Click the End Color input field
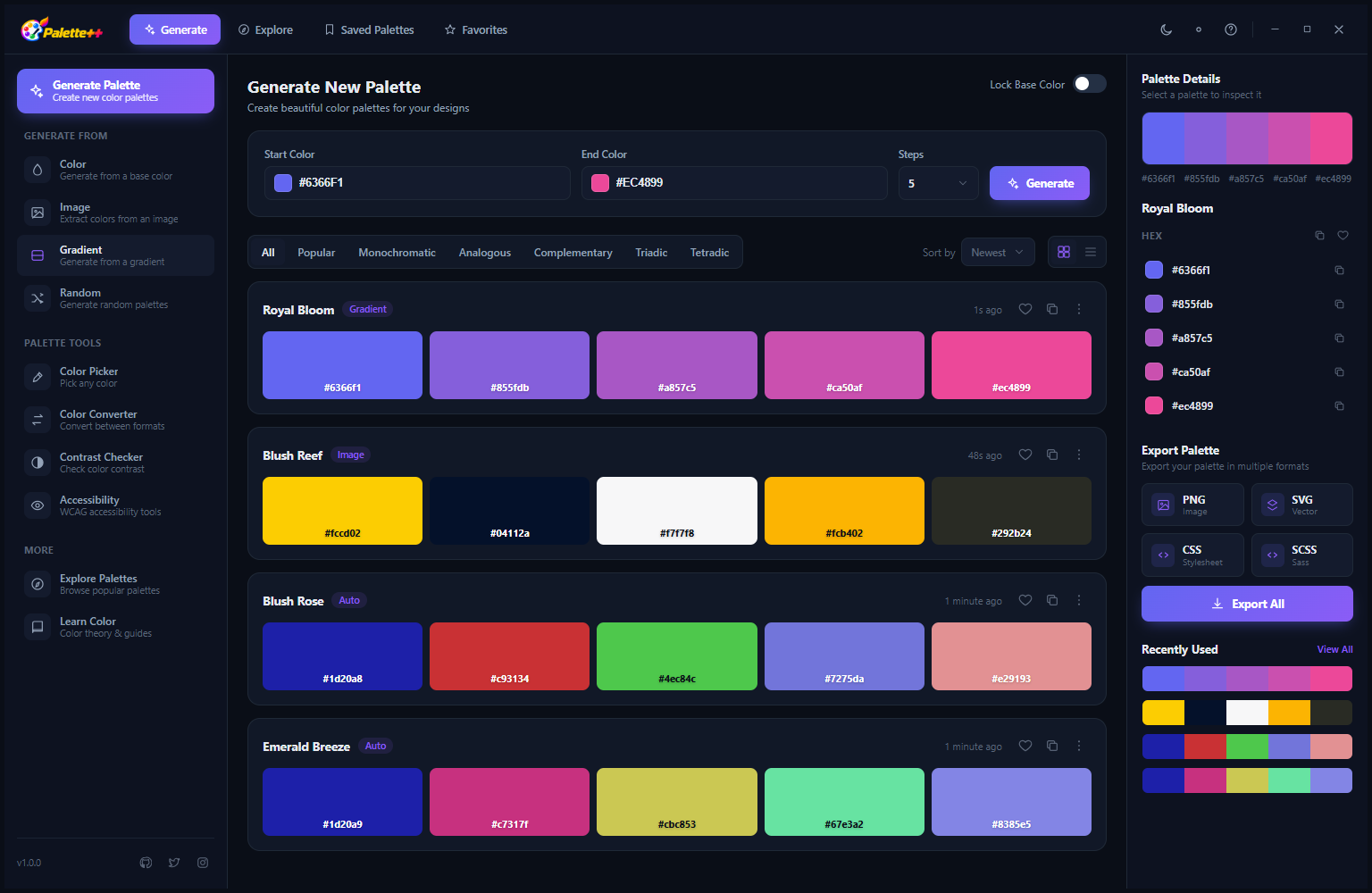The image size is (1372, 893). tap(734, 183)
